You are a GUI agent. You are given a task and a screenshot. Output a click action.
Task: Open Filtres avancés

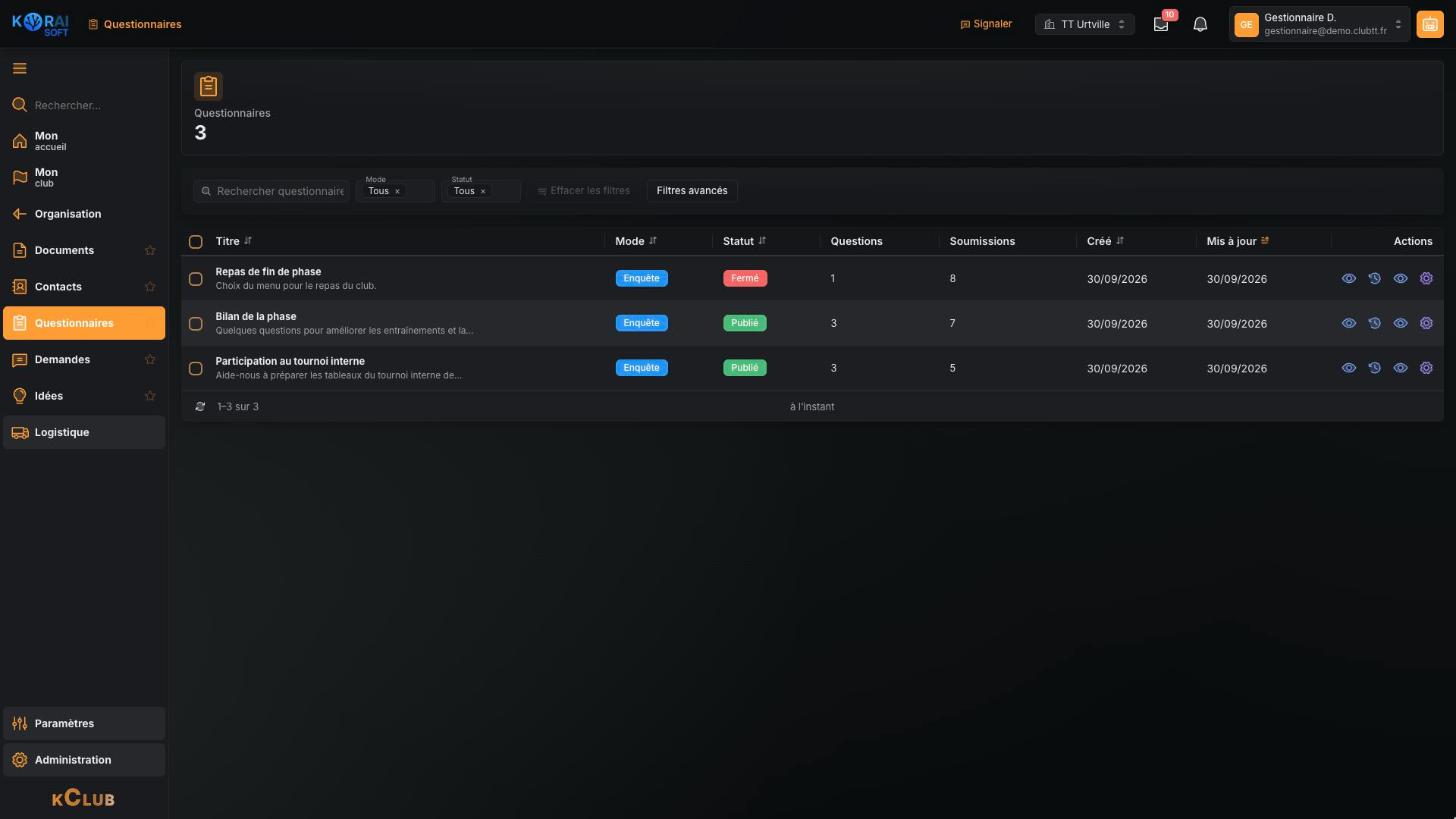692,190
